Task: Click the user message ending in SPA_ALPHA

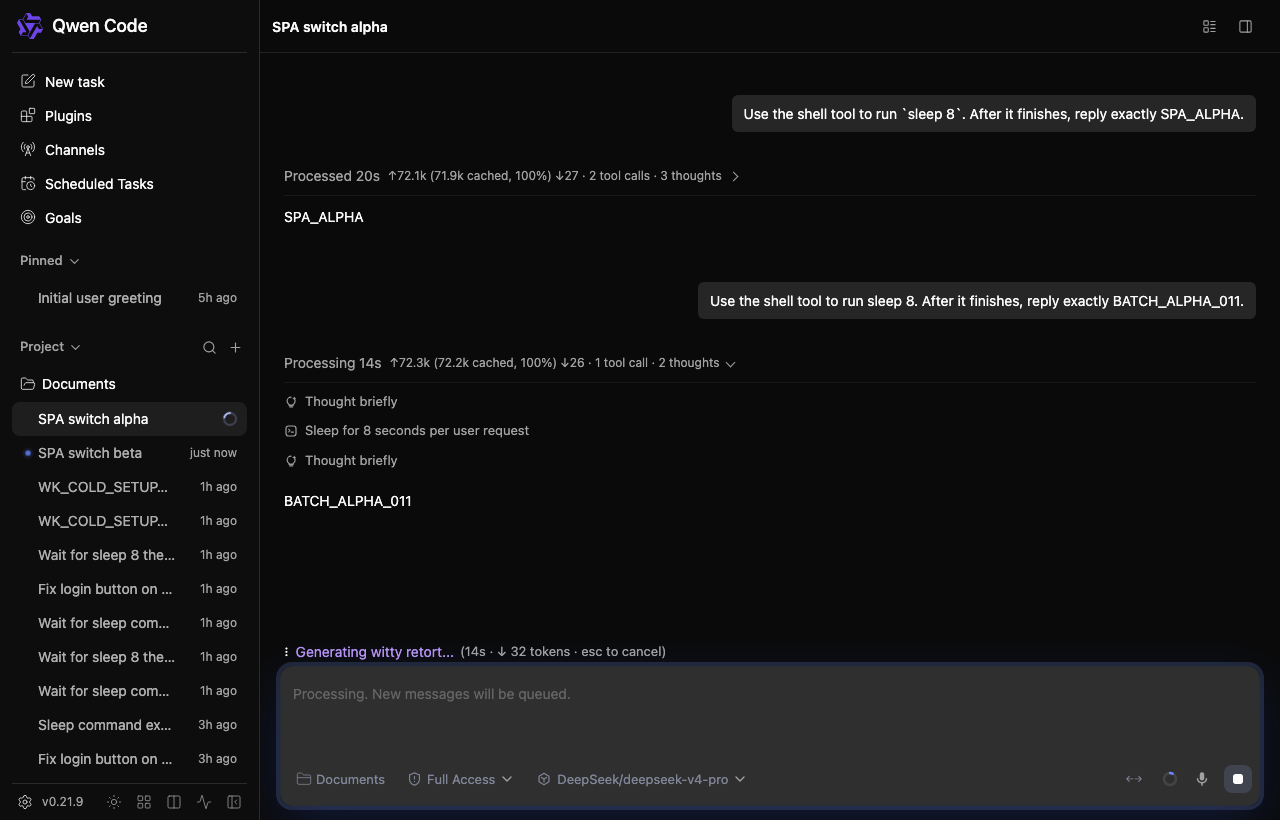Action: pos(994,114)
